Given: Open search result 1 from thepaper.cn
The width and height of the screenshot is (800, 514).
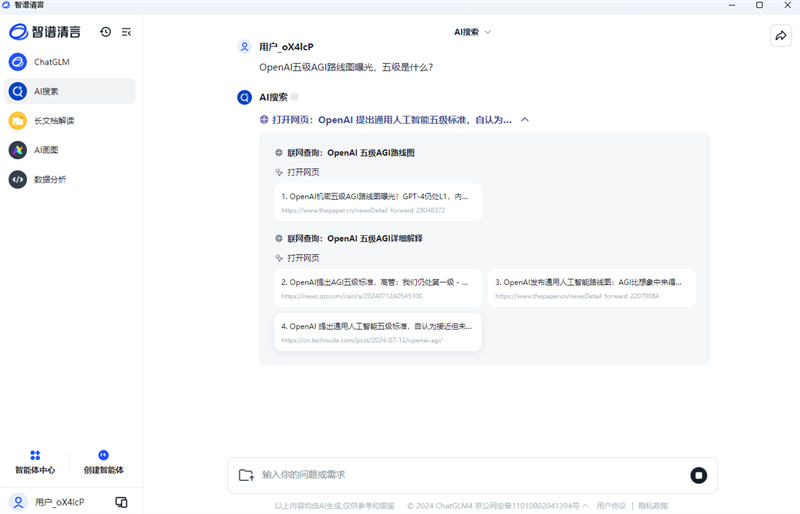Looking at the screenshot, I should pyautogui.click(x=377, y=202).
